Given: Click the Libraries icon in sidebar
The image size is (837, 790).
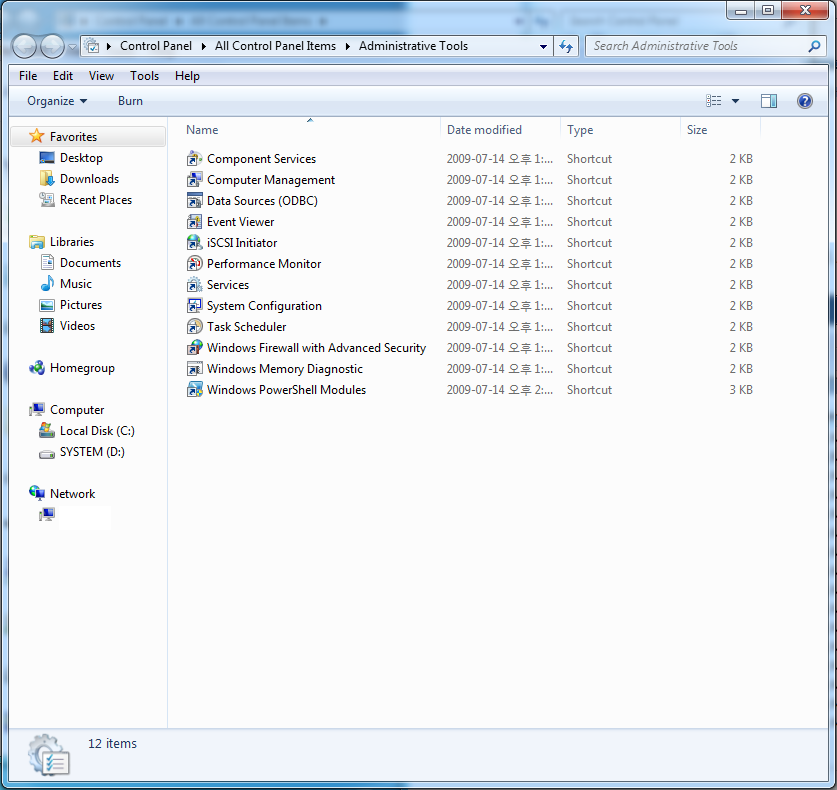Looking at the screenshot, I should [37, 242].
